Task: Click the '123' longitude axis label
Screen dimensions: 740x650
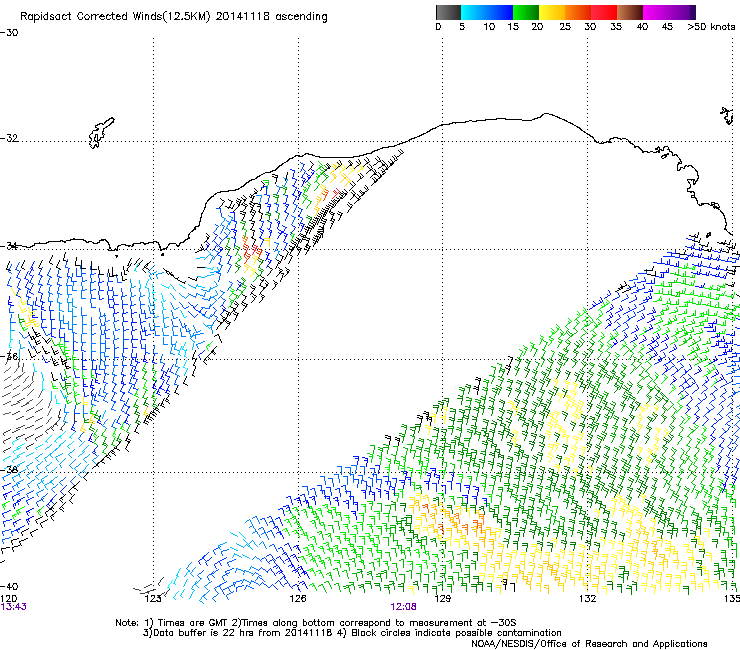Action: click(x=153, y=599)
